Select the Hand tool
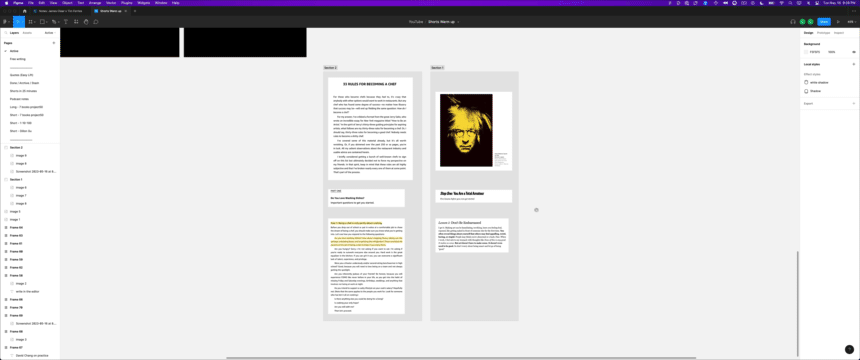 click(86, 22)
